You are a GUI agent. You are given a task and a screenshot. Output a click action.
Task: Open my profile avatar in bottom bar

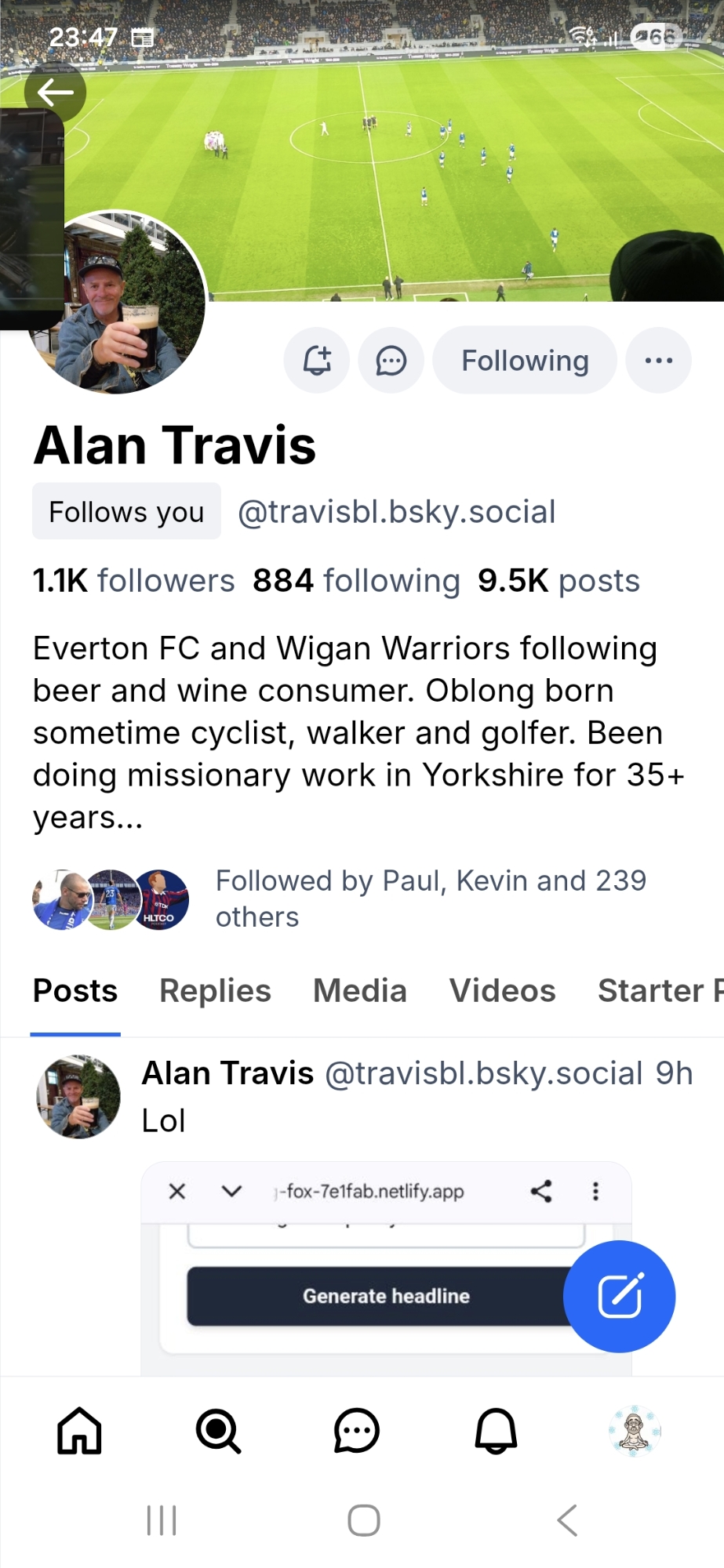[x=635, y=1431]
